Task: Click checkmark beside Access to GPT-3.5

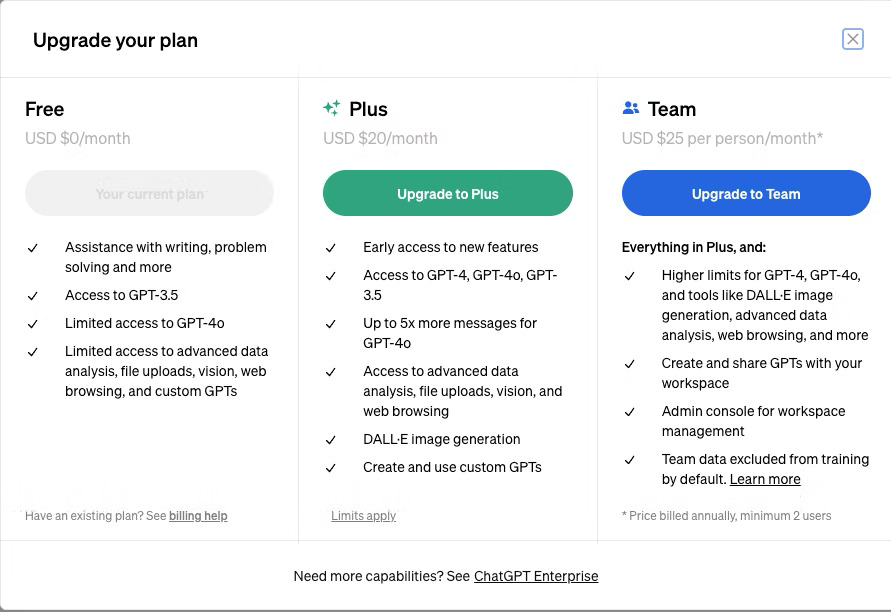Action: tap(33, 296)
